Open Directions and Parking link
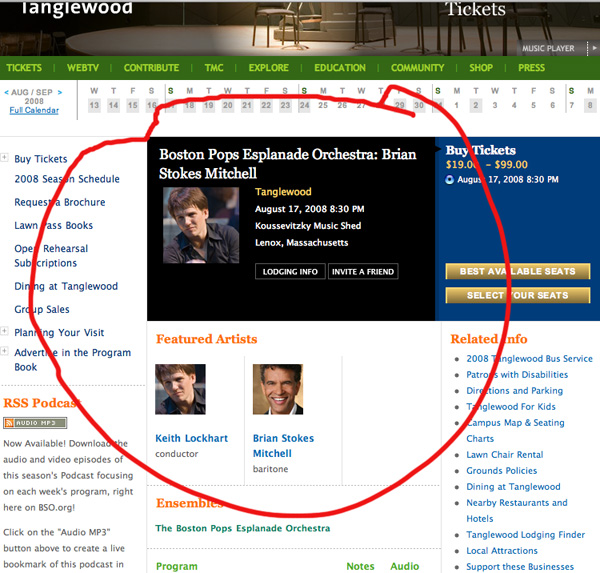This screenshot has width=600, height=573. tap(515, 391)
